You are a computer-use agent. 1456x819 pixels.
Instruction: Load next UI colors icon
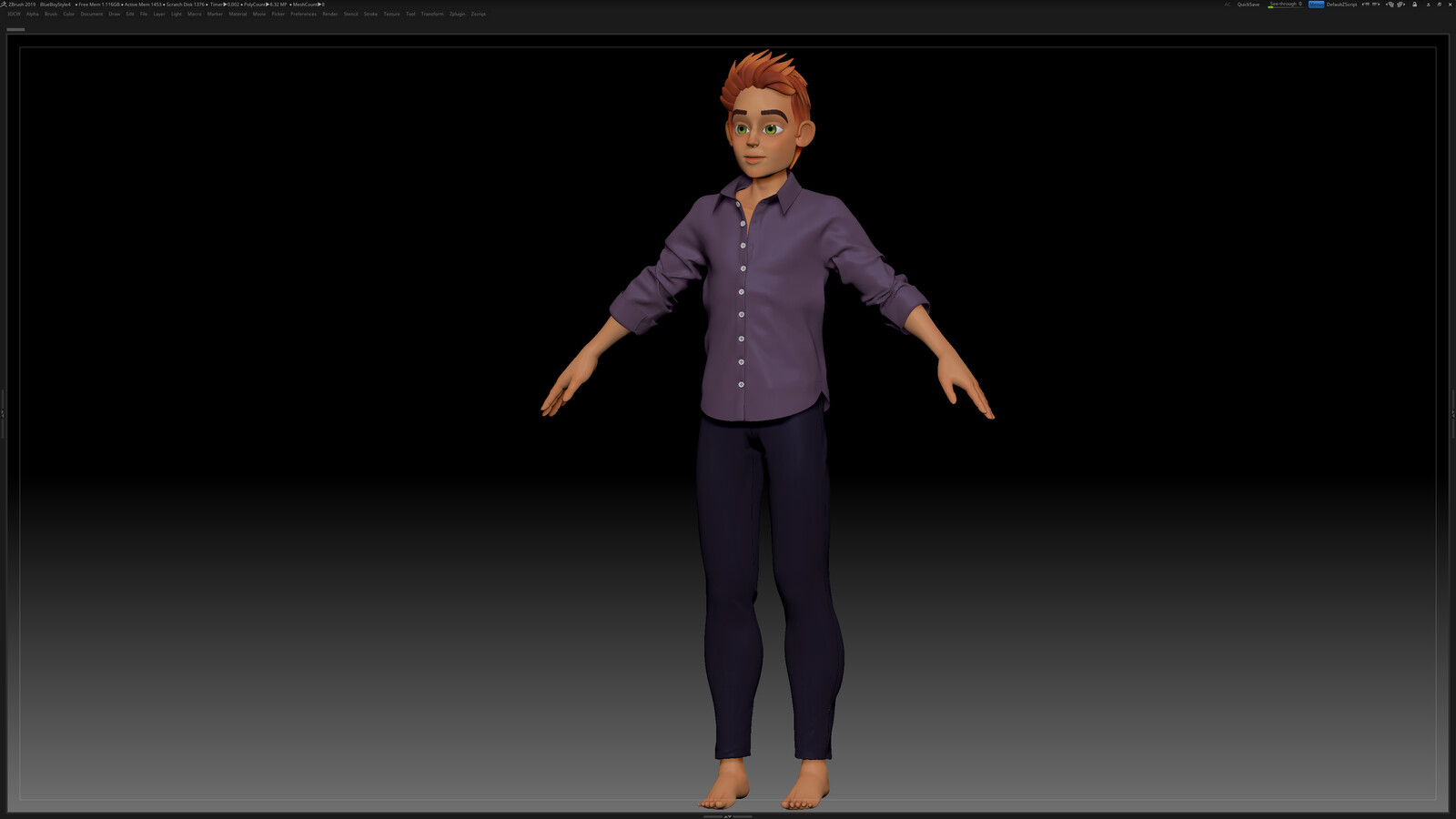(1400, 5)
